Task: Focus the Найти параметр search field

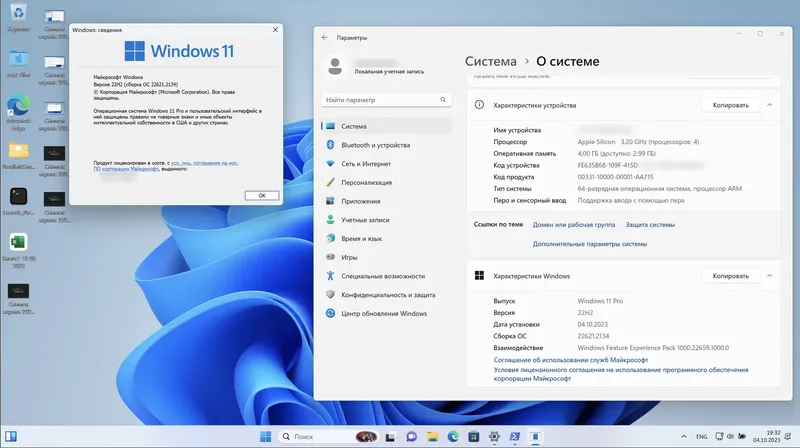Action: pos(386,100)
